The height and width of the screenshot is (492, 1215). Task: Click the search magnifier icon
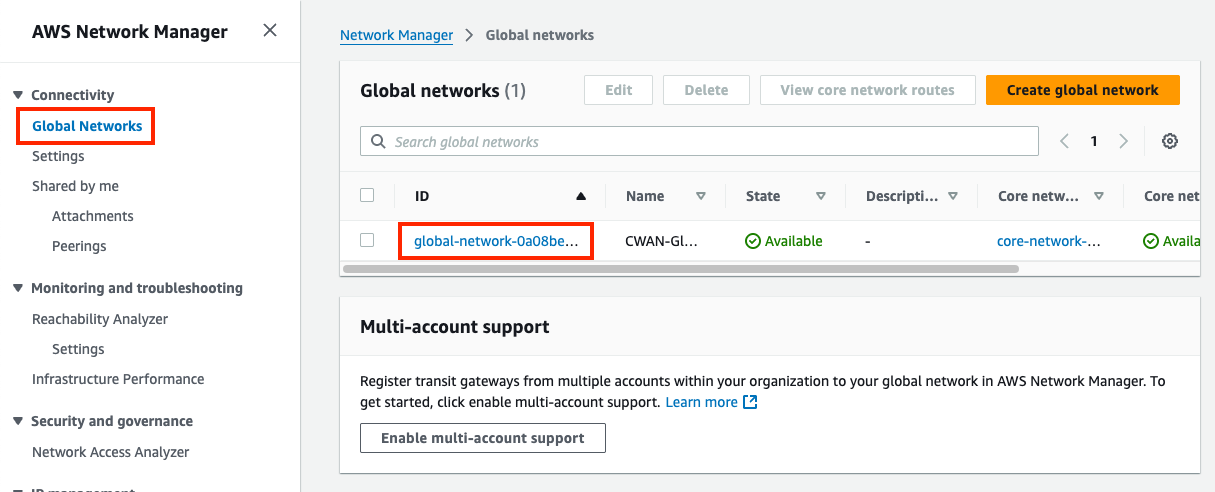(378, 142)
